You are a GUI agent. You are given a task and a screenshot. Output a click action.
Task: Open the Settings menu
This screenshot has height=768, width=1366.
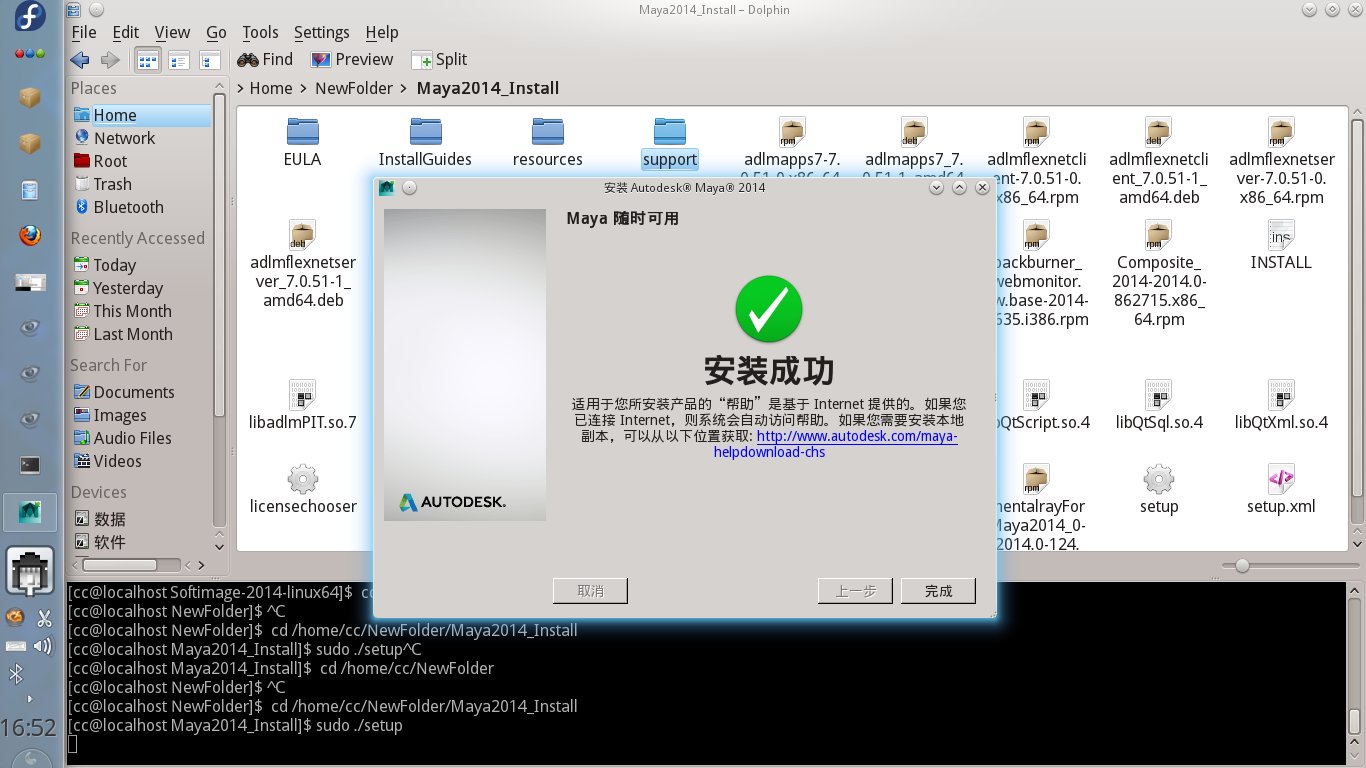[x=322, y=33]
